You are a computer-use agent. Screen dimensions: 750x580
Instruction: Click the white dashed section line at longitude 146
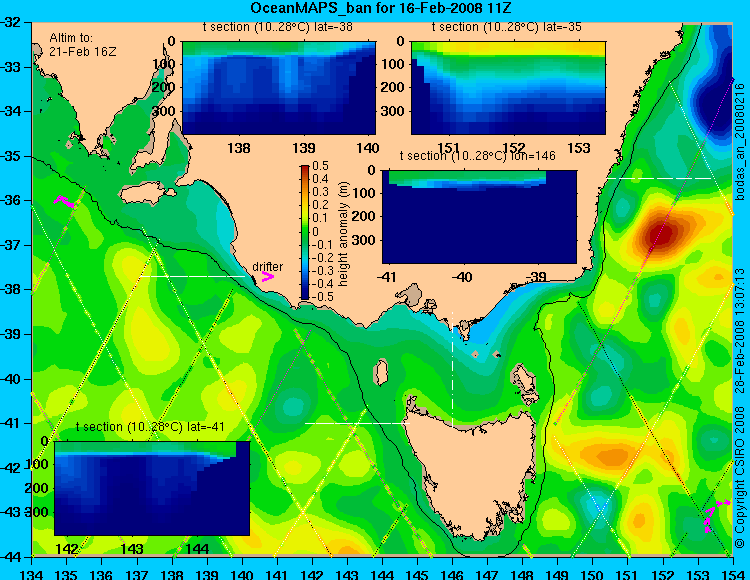pos(452,369)
